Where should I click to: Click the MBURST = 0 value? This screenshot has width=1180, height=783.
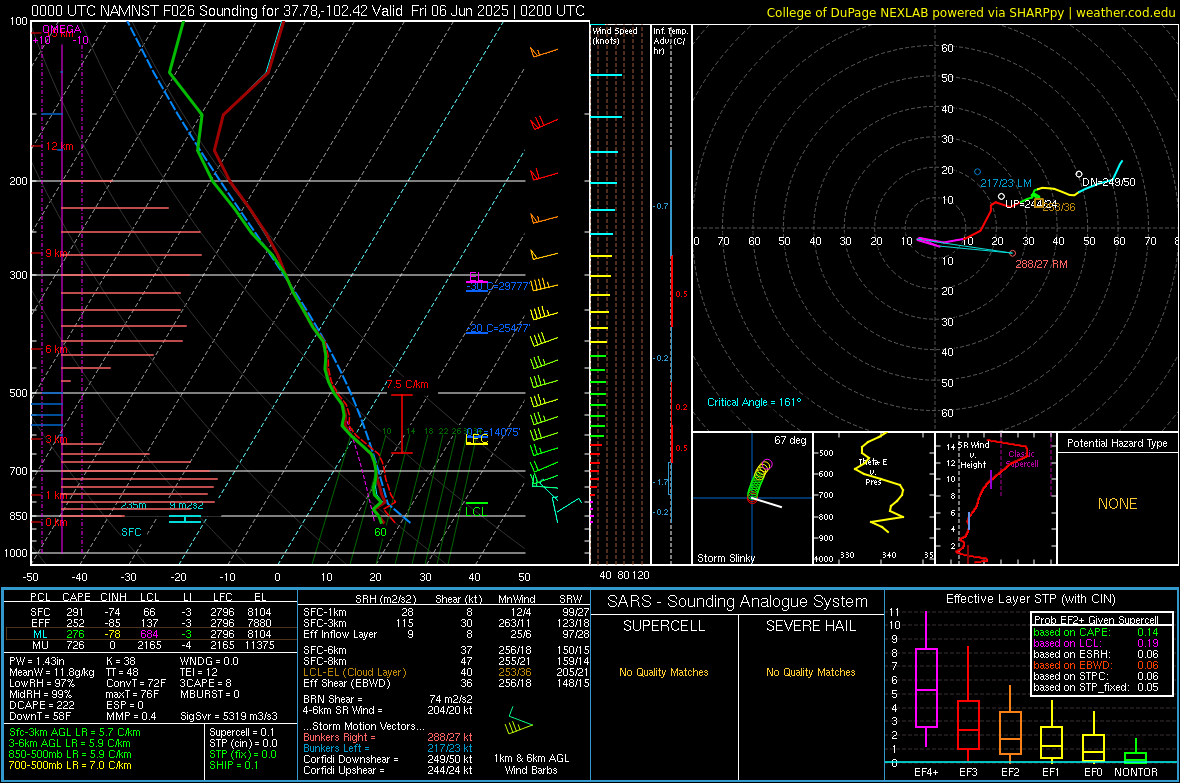click(209, 693)
